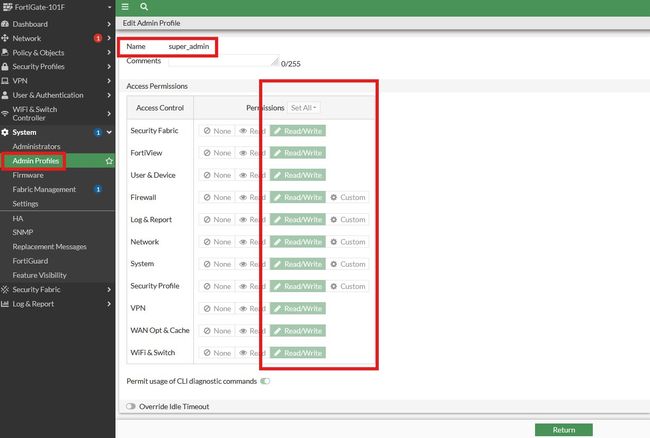Image resolution: width=650 pixels, height=438 pixels.
Task: Set User & Device permission to Read/Write
Action: [x=298, y=175]
